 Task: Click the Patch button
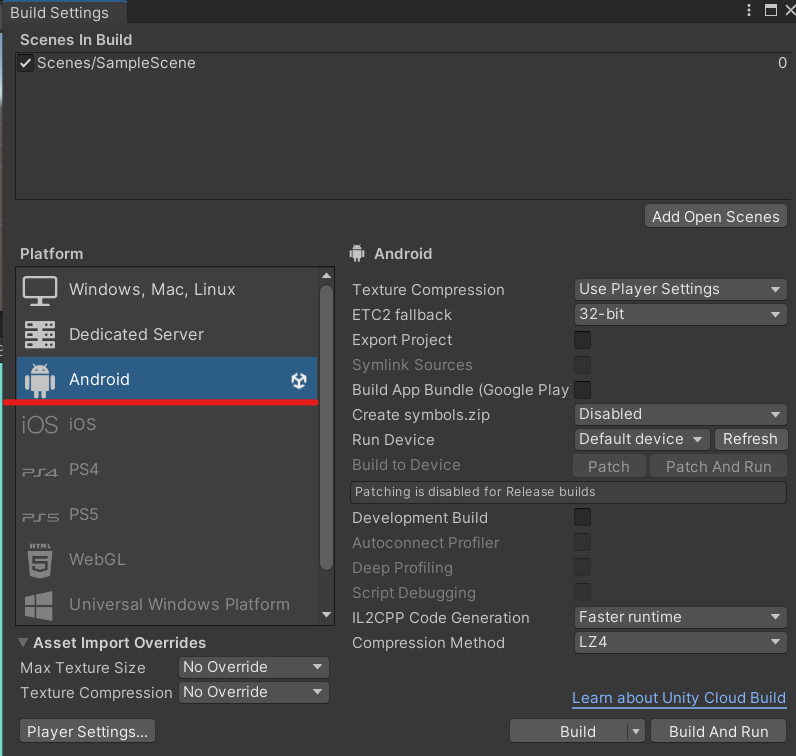pos(609,467)
